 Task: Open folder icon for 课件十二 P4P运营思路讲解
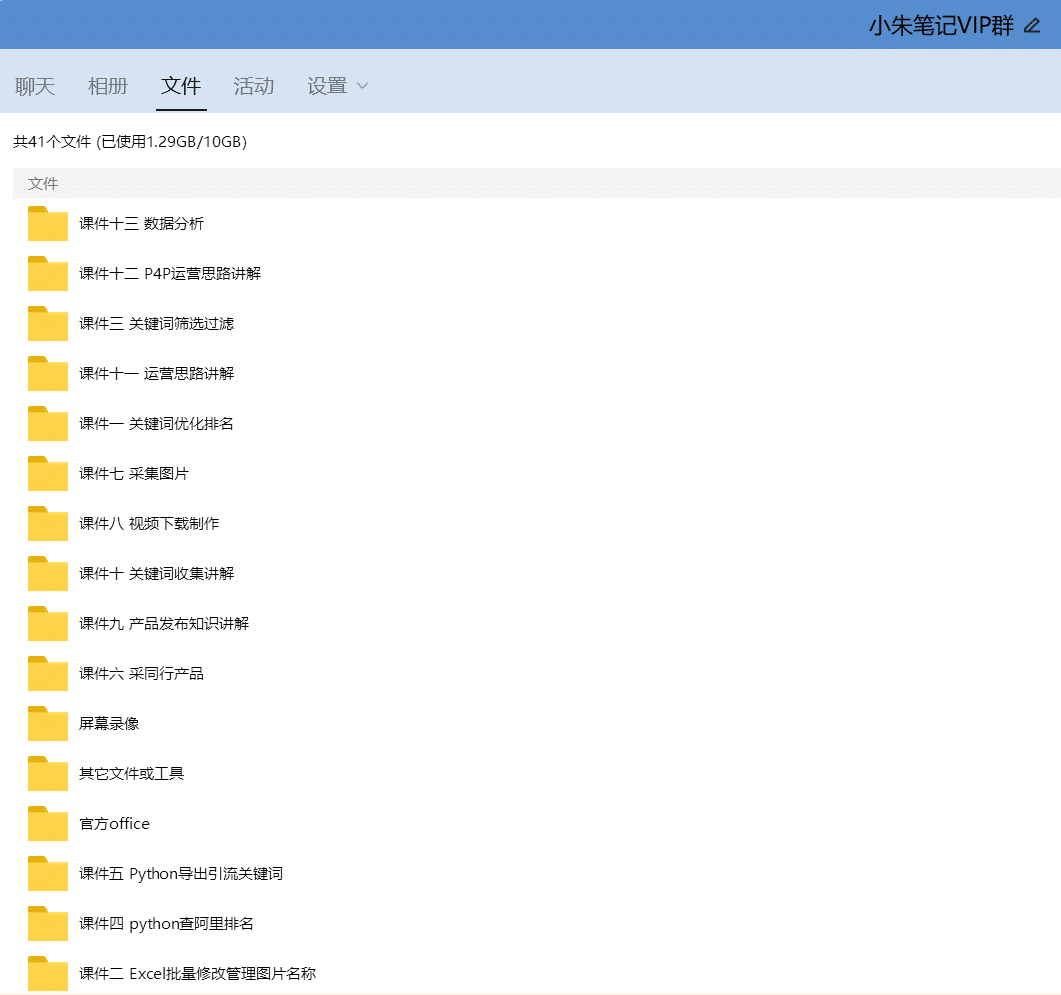[48, 274]
